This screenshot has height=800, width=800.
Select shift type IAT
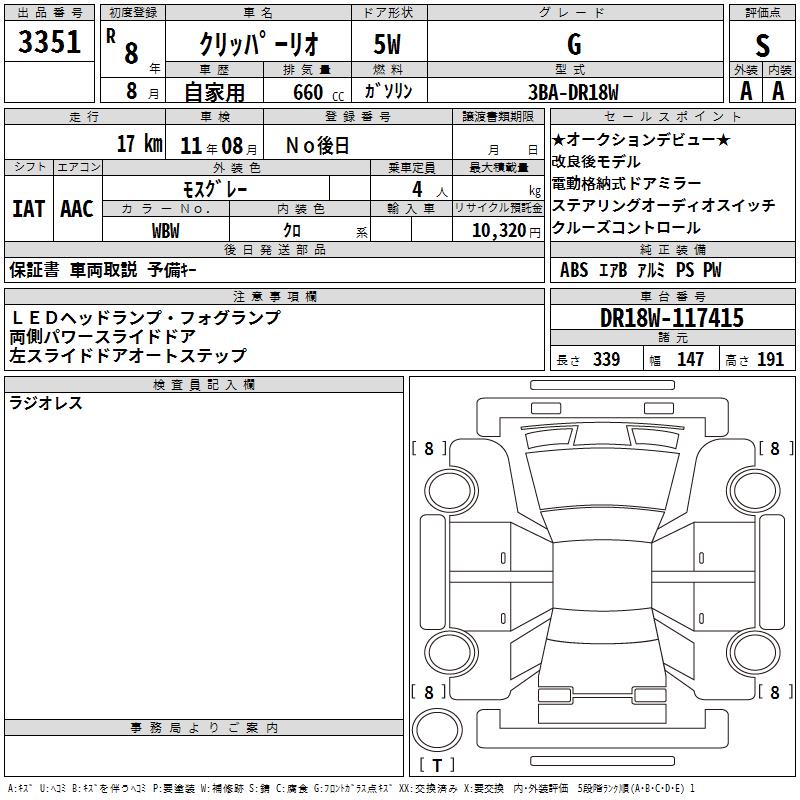pyautogui.click(x=28, y=209)
